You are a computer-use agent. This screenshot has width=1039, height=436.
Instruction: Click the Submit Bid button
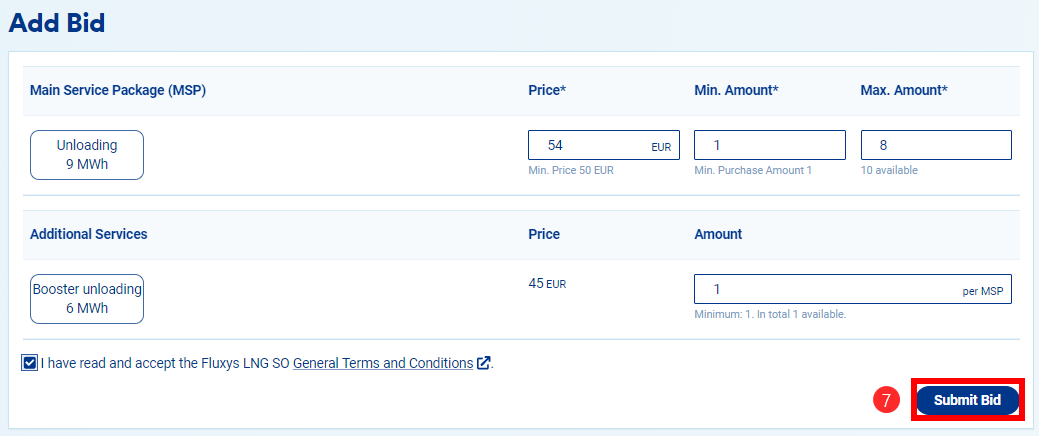(967, 401)
